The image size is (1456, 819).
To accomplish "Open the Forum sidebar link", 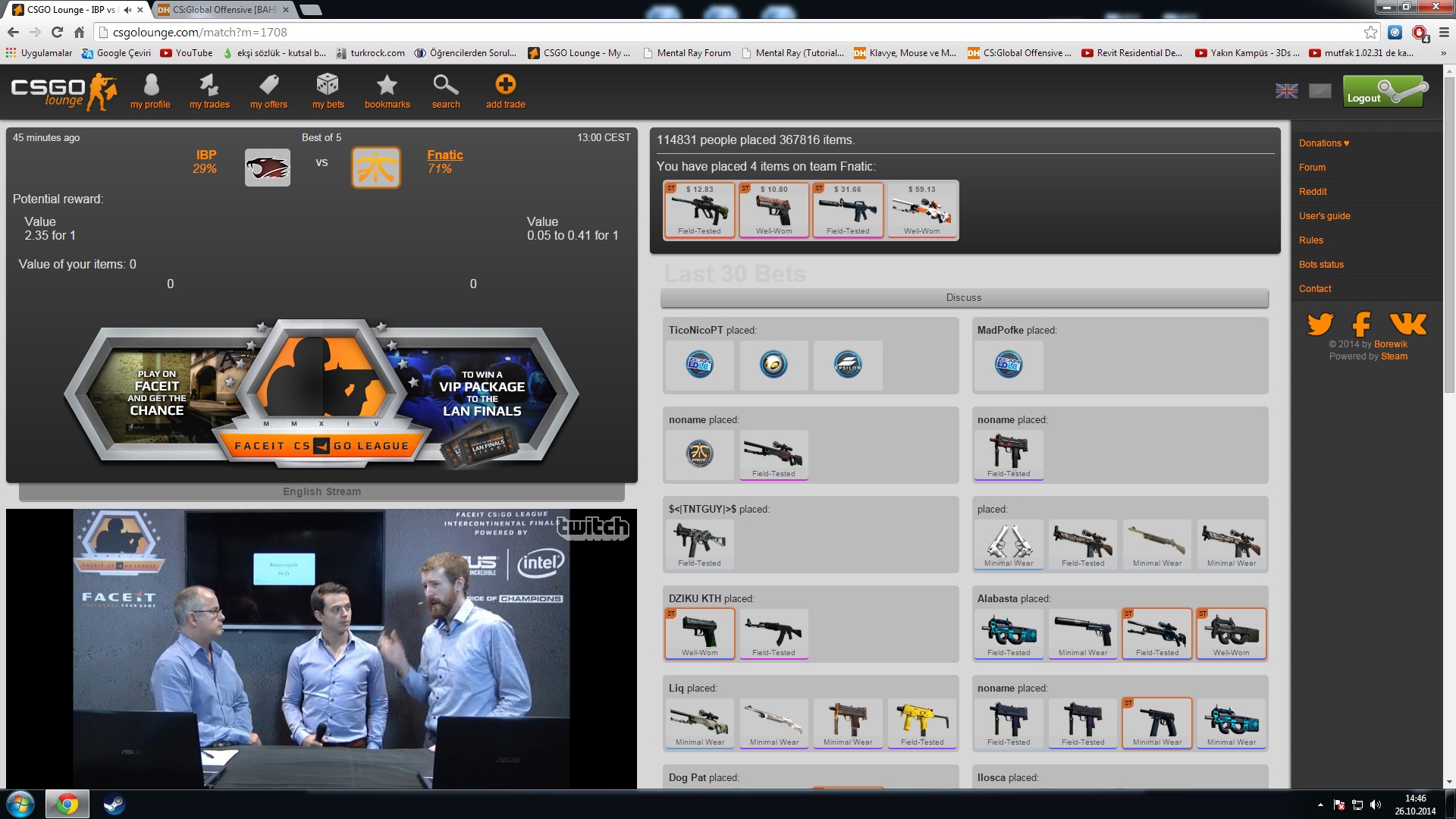I will (1312, 168).
